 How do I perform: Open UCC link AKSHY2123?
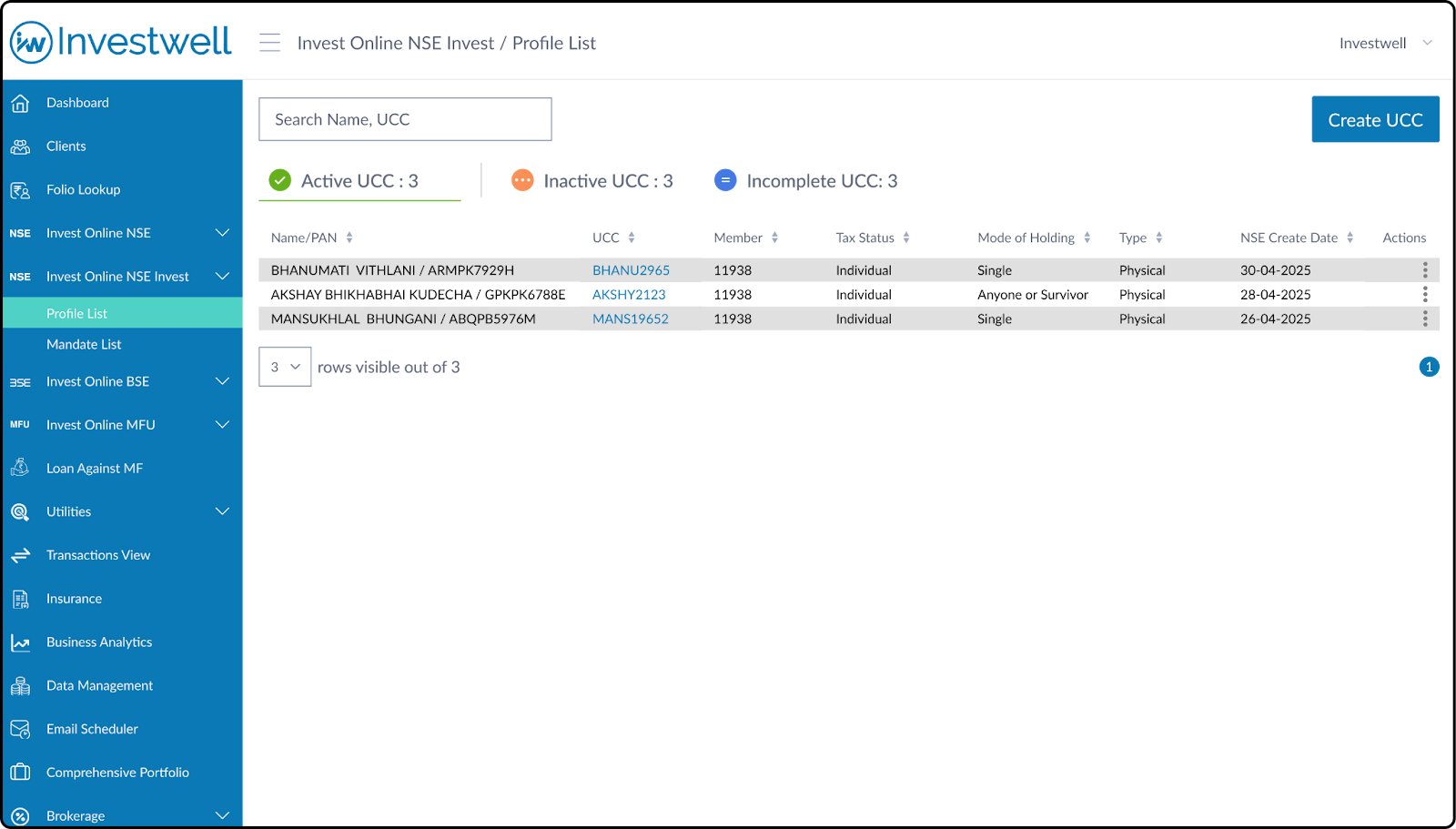point(629,295)
